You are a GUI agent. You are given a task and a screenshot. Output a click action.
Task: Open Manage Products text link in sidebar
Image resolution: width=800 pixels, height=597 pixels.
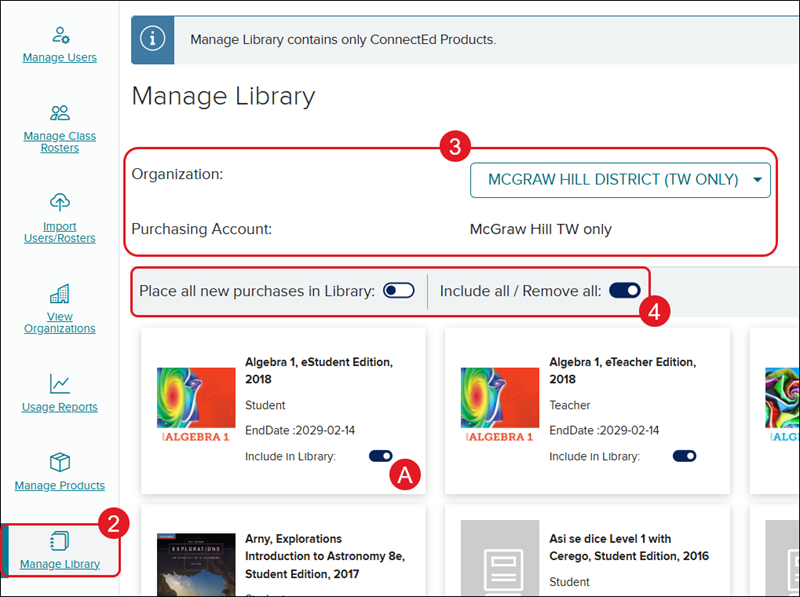click(60, 486)
